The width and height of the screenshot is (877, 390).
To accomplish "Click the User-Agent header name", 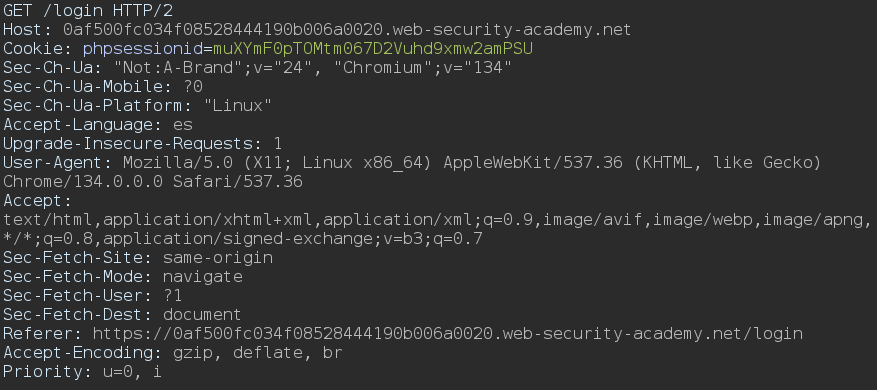I will (x=58, y=163).
